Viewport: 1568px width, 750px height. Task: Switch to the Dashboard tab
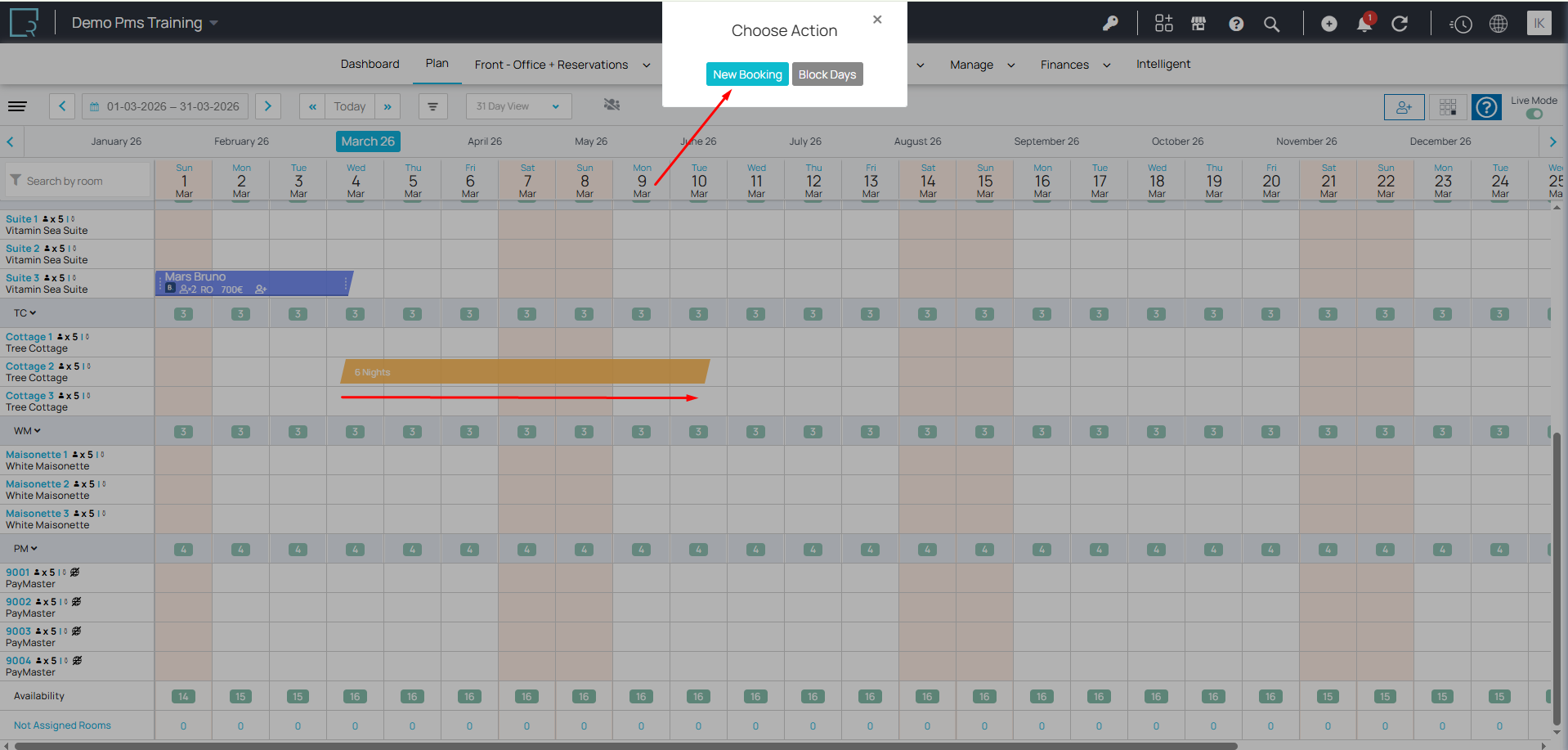(370, 64)
